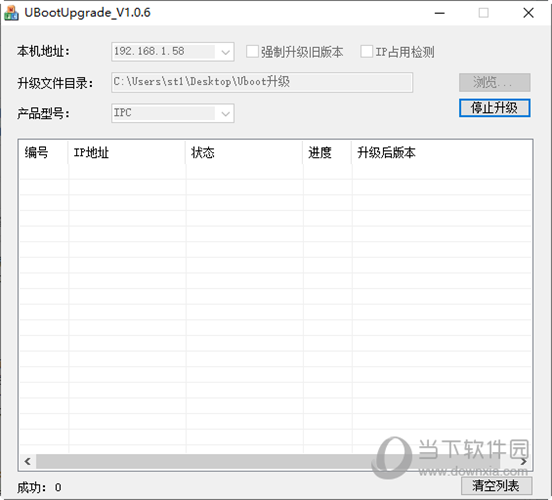The height and width of the screenshot is (500, 552).
Task: Click the 状态 column header
Action: pos(244,153)
